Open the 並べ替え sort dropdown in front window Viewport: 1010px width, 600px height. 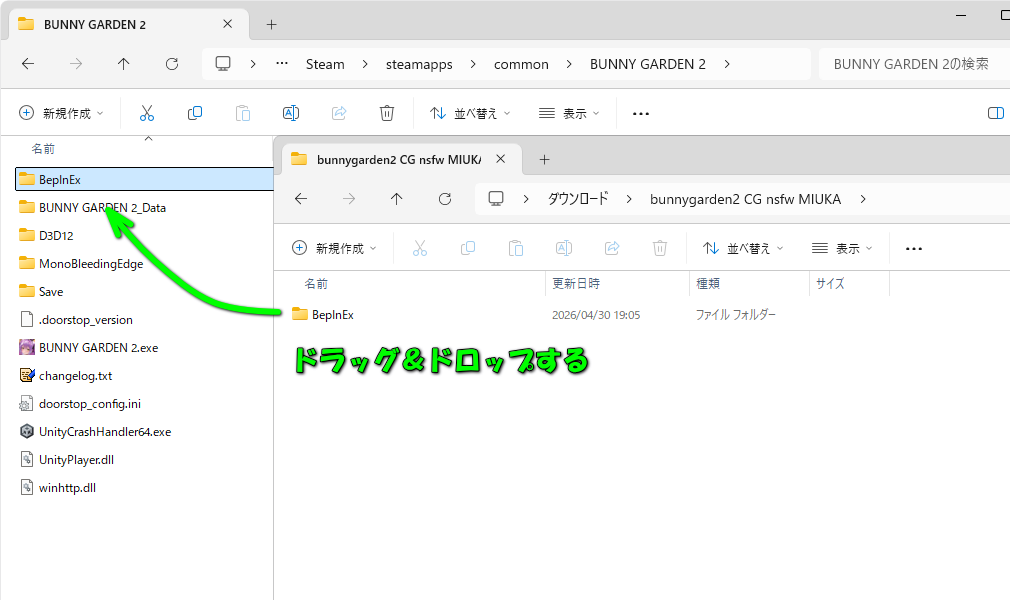743,248
